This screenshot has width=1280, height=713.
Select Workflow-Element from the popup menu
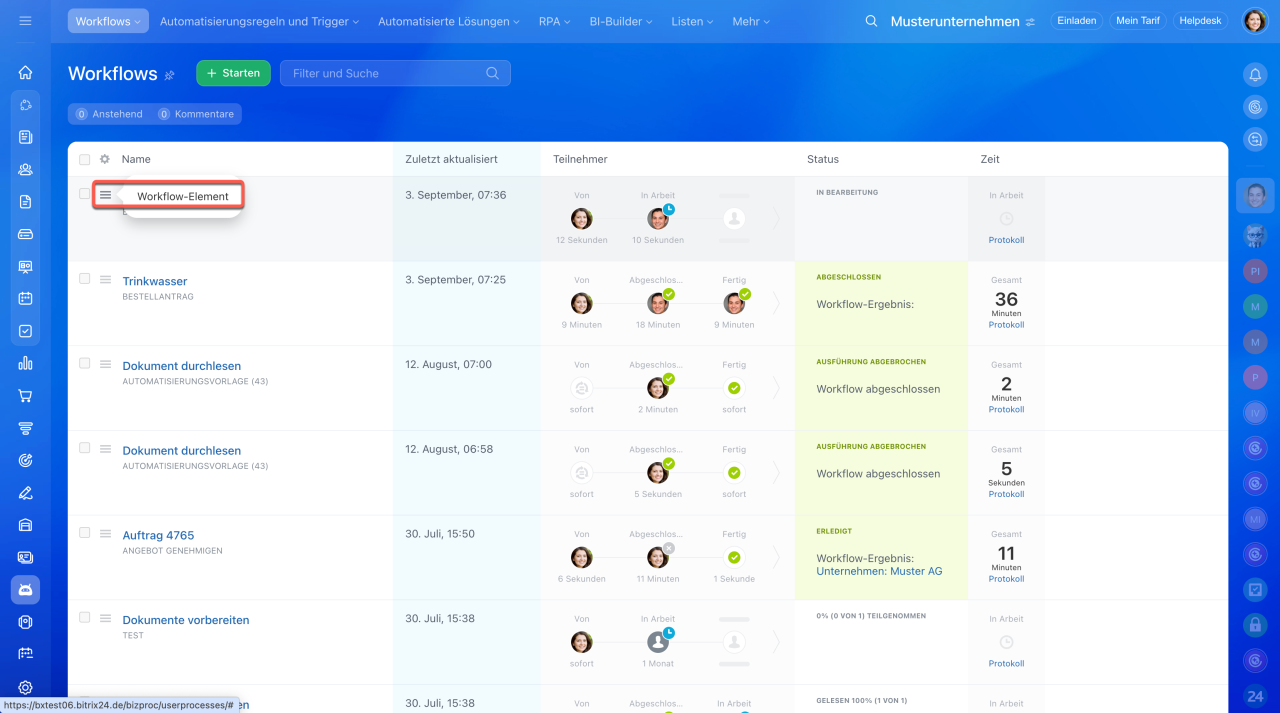(x=182, y=197)
